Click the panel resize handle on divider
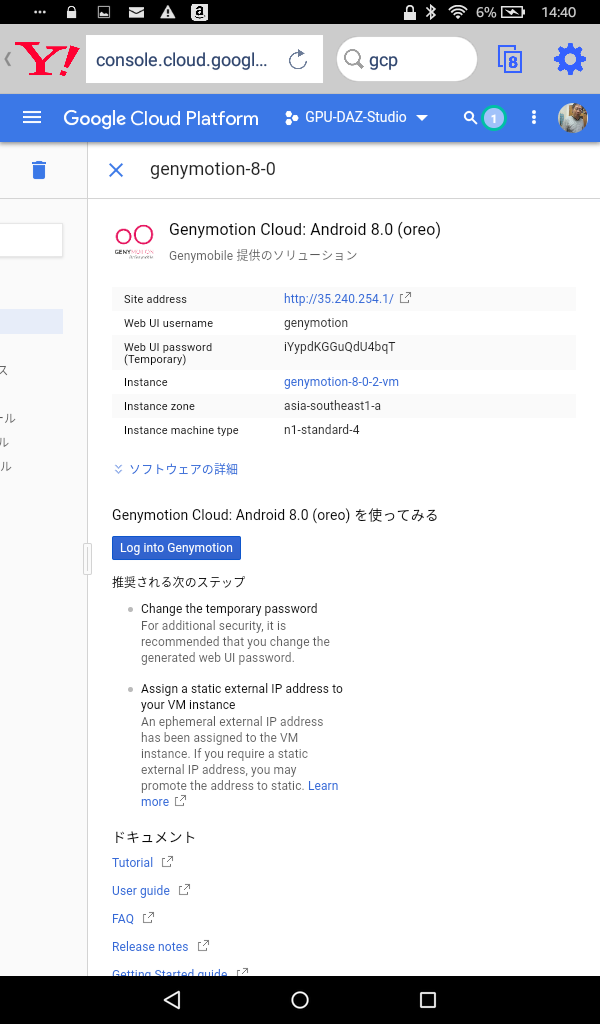 coord(87,558)
